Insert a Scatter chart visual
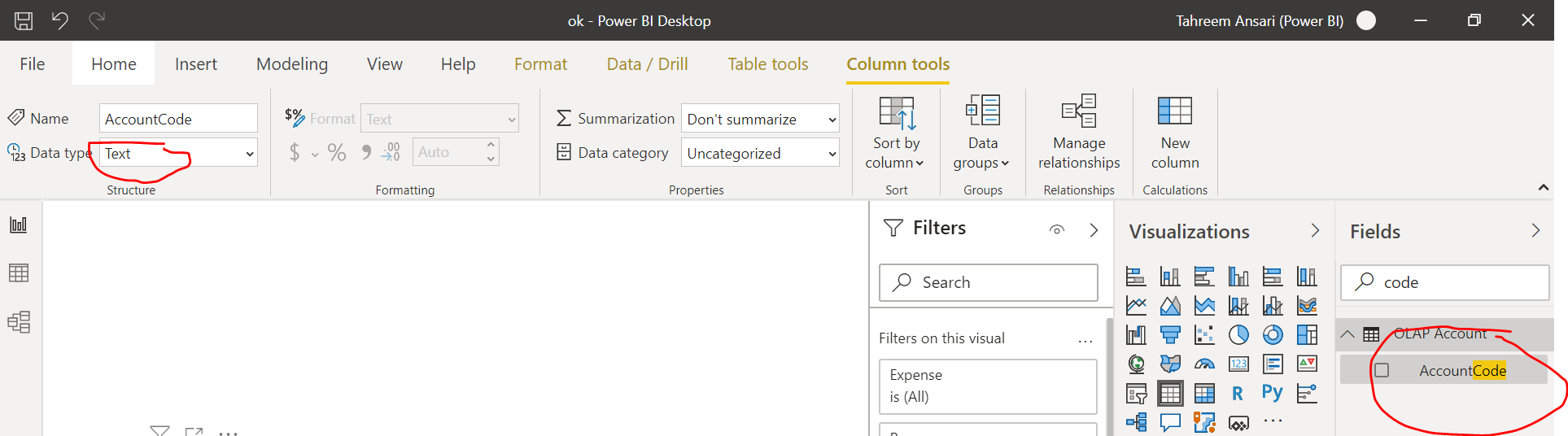 1204,335
